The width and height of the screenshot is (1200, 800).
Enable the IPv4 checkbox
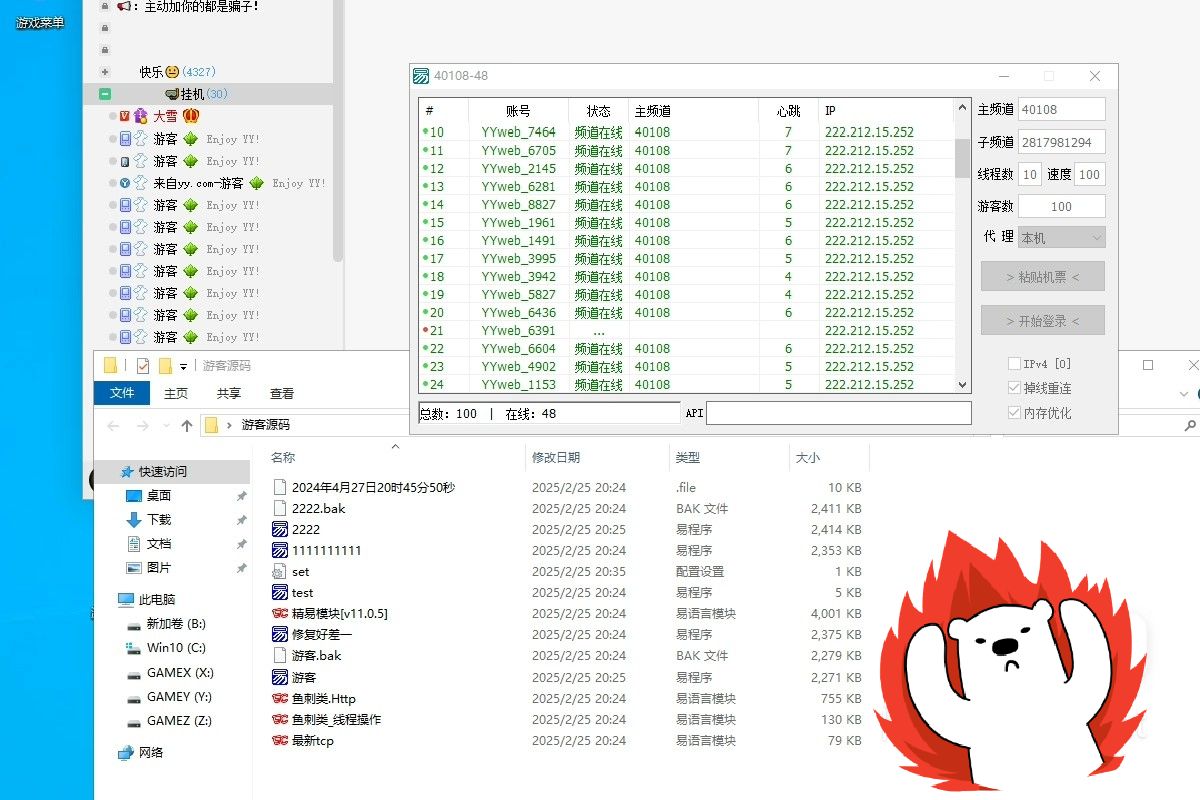point(1016,363)
